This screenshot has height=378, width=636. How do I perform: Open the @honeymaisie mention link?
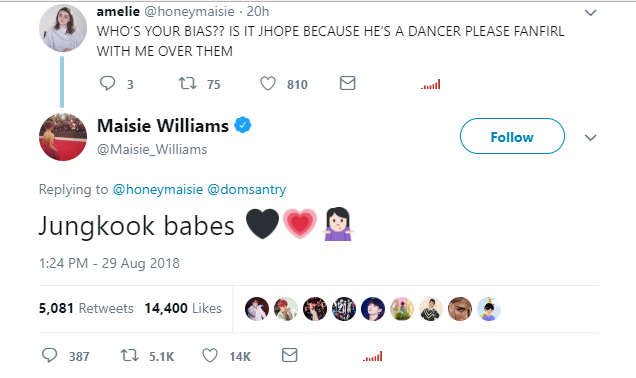point(158,189)
